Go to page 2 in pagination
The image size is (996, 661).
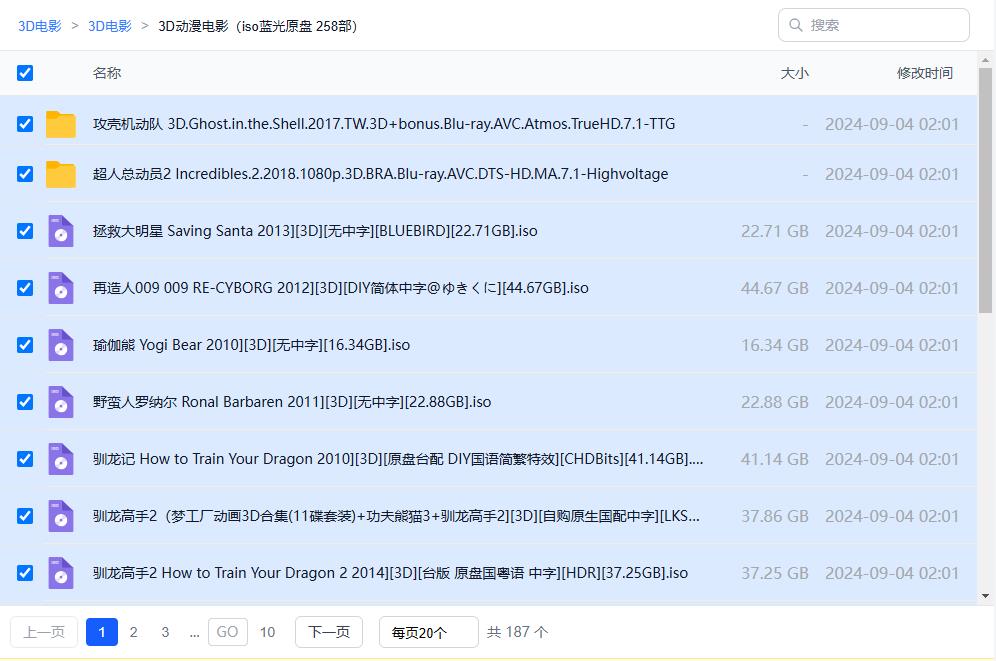(x=133, y=632)
